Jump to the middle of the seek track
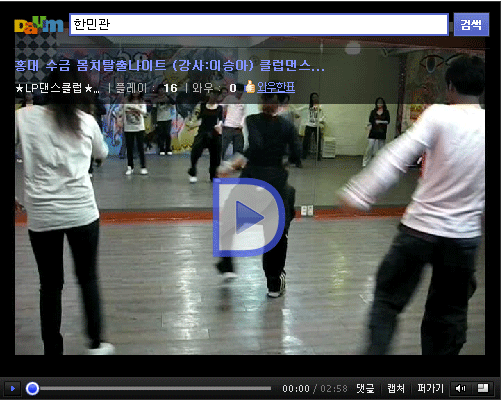The width and height of the screenshot is (501, 402). (149, 388)
